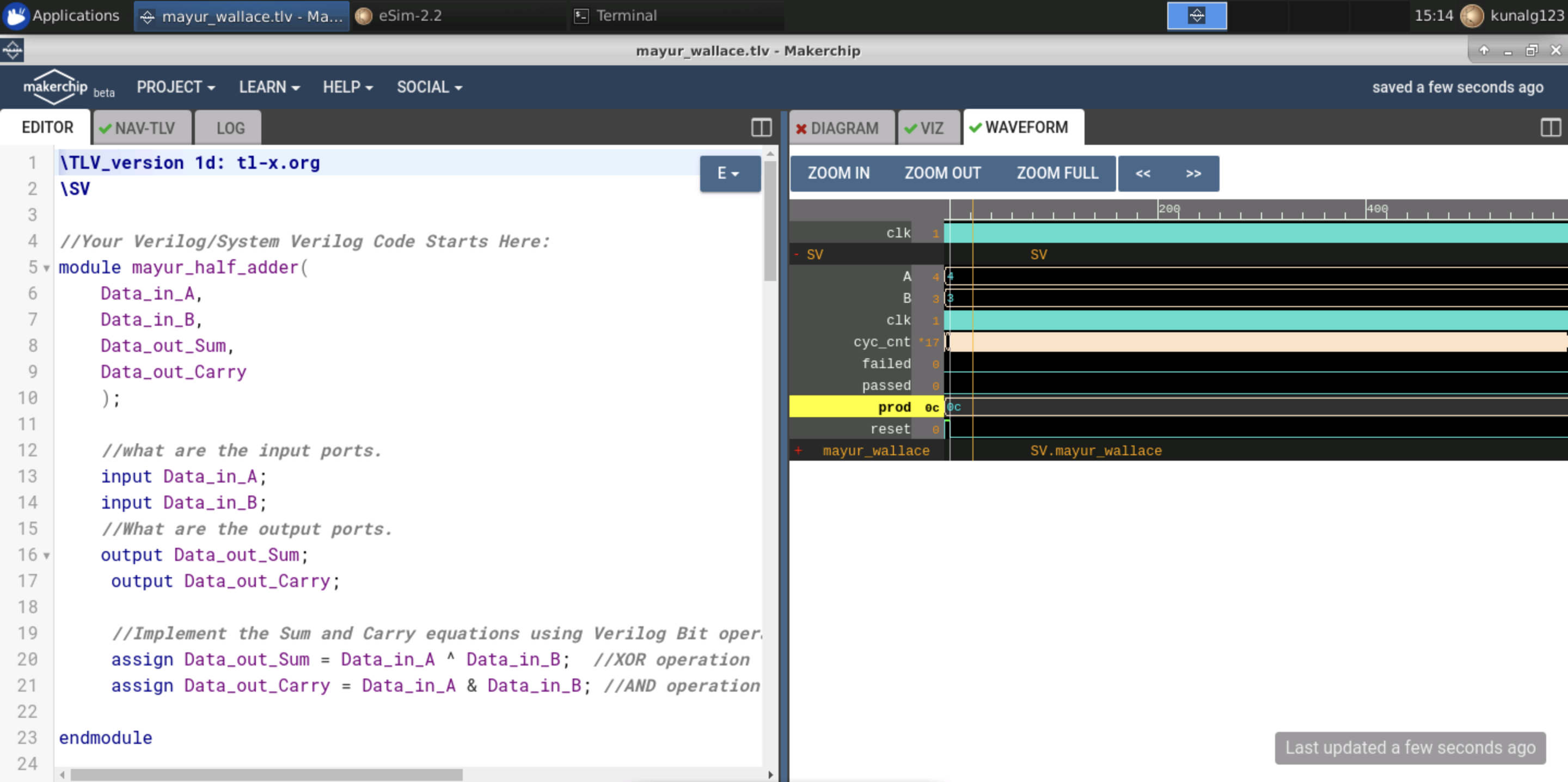1568x782 pixels.
Task: Expand the mayur_wallace signal group
Action: pos(798,451)
